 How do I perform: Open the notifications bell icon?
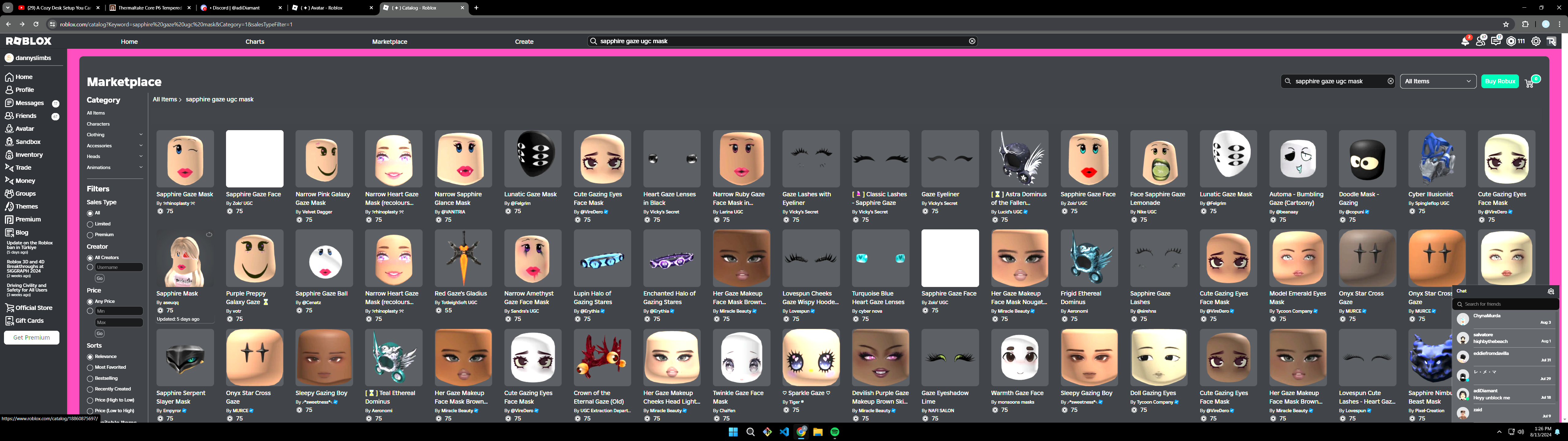point(1464,41)
